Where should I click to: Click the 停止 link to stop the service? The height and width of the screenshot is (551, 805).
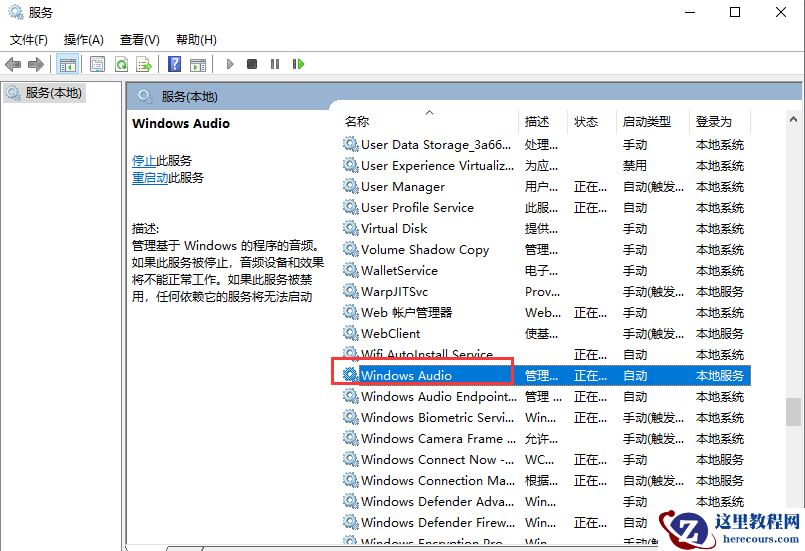[144, 161]
